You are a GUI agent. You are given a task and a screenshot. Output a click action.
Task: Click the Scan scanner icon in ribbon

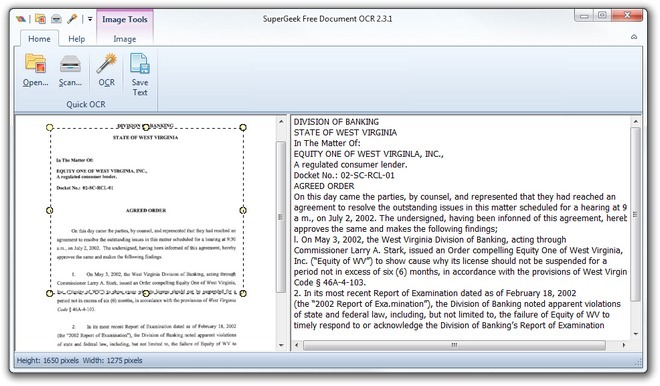(x=70, y=64)
